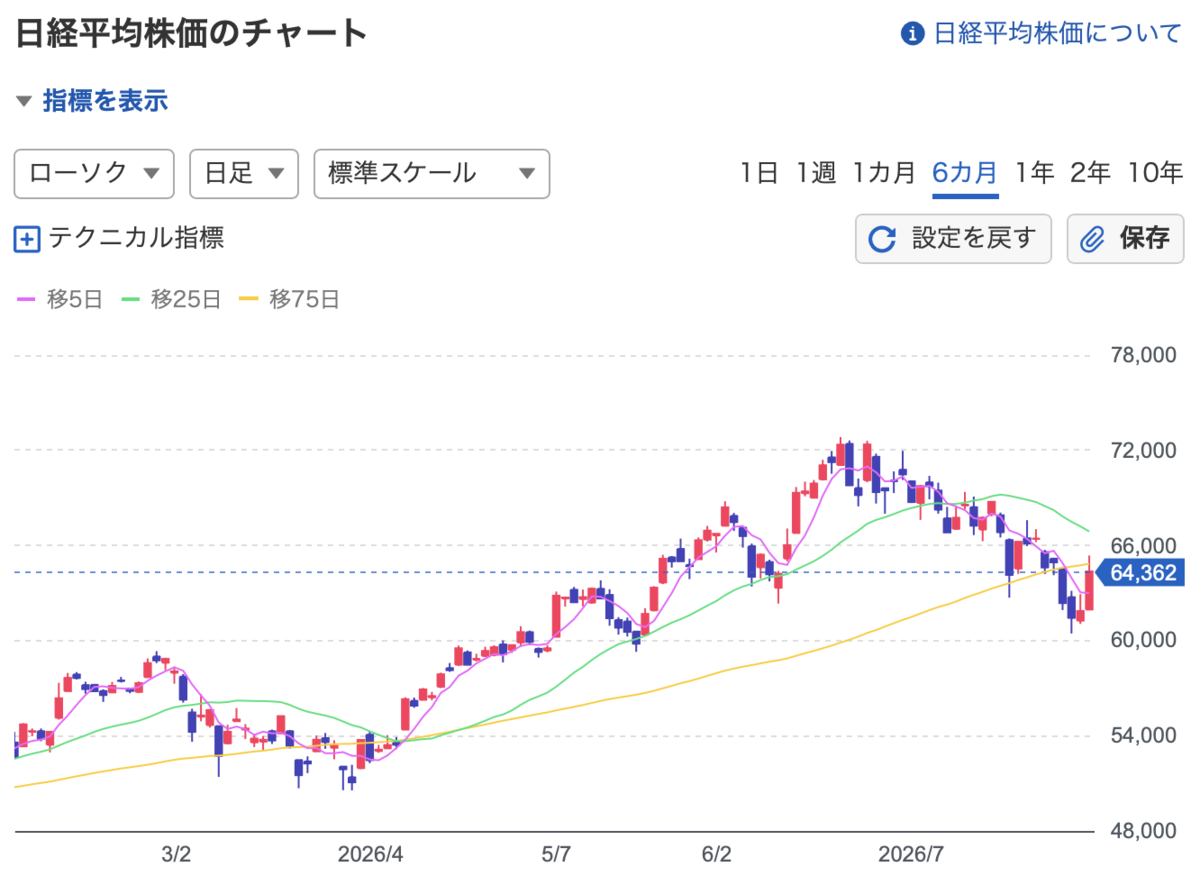Switch to the 1年 time range
The width and height of the screenshot is (1200, 876).
point(1034,173)
